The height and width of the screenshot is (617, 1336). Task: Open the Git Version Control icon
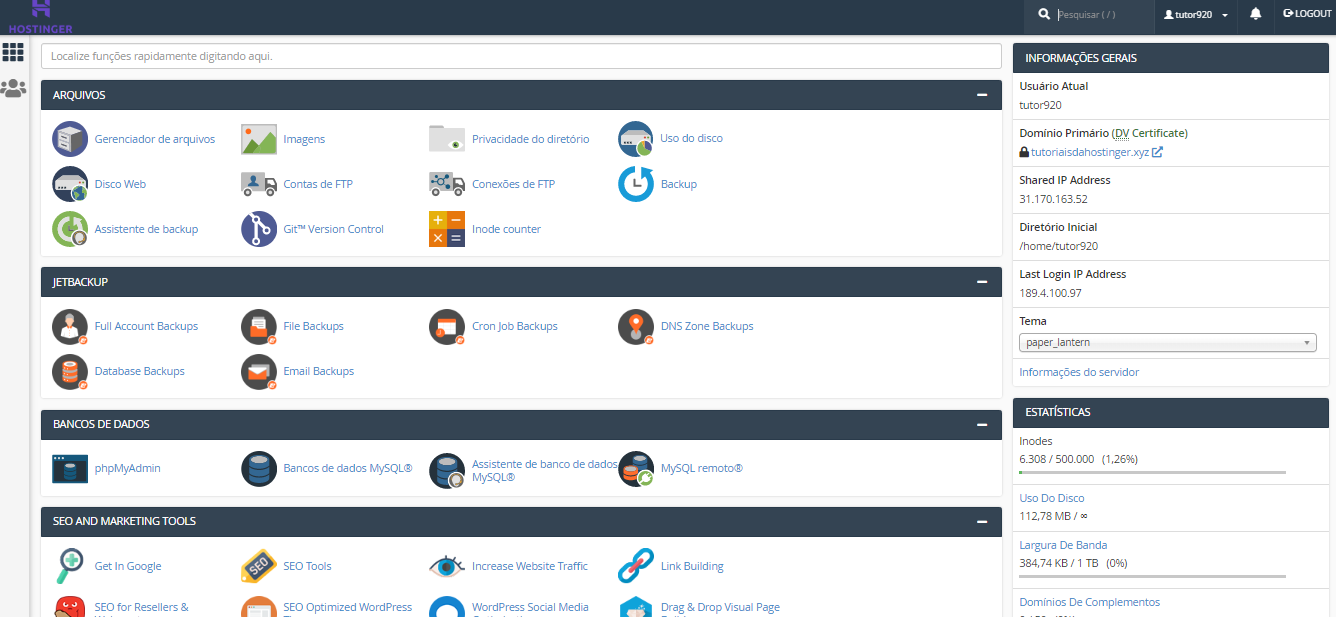click(258, 229)
